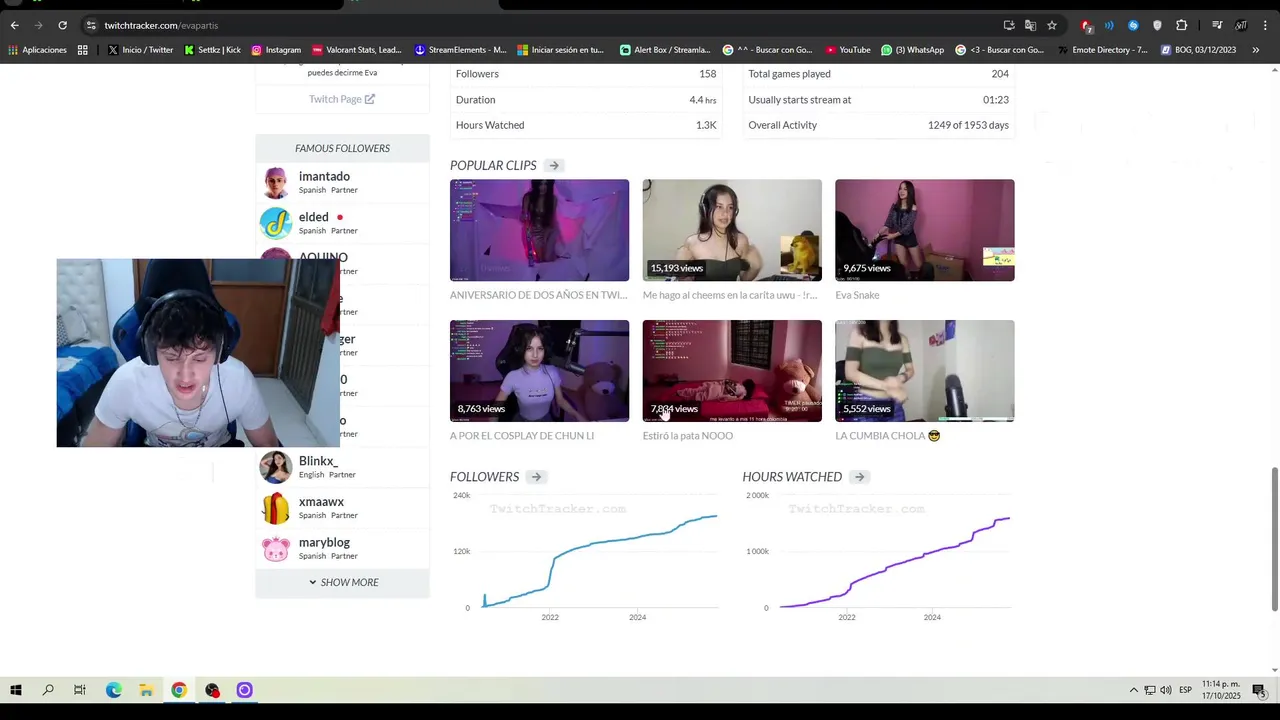Open the YouTube bookmark
Viewport: 1280px width, 720px height.
[848, 50]
